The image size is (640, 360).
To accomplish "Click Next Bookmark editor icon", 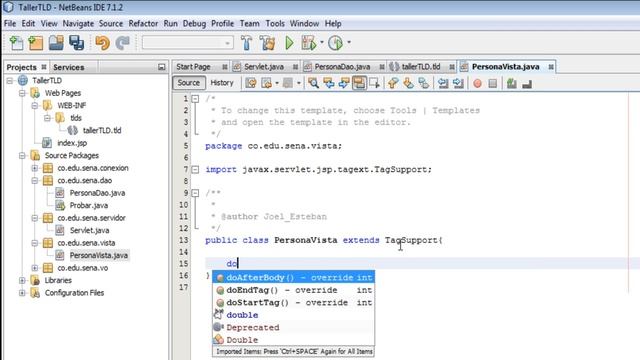I will pos(408,83).
